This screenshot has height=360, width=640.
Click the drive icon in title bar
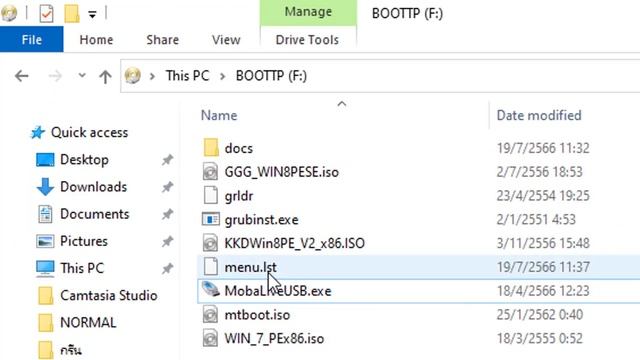click(x=9, y=13)
